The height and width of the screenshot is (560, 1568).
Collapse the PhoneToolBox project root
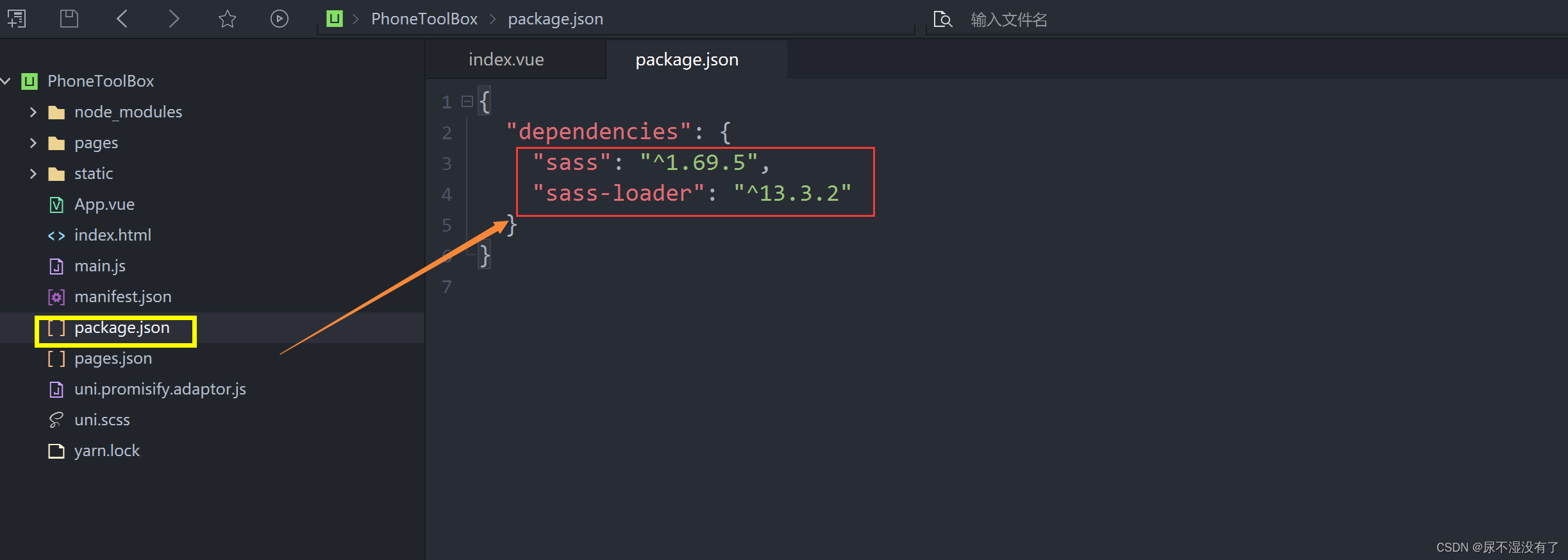(x=6, y=81)
